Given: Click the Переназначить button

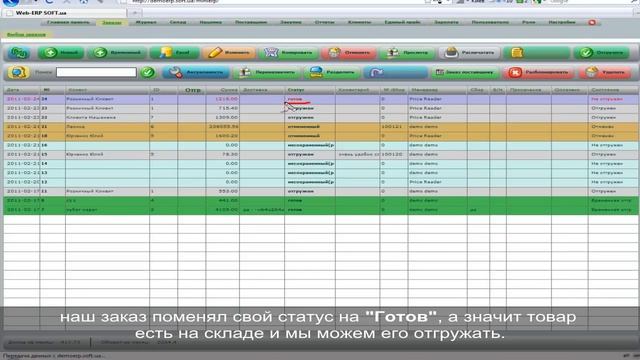Looking at the screenshot, I should point(267,73).
